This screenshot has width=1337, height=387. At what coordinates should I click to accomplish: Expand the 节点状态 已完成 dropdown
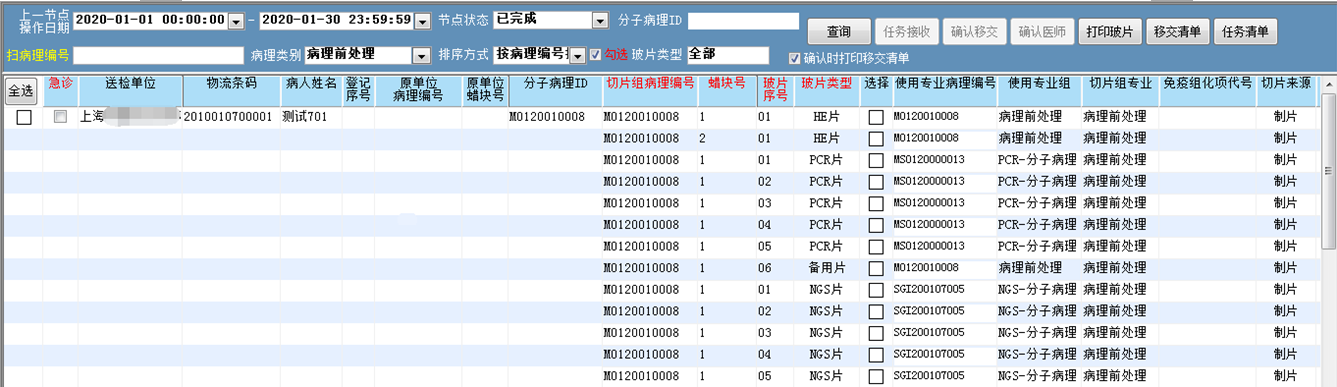tap(600, 21)
